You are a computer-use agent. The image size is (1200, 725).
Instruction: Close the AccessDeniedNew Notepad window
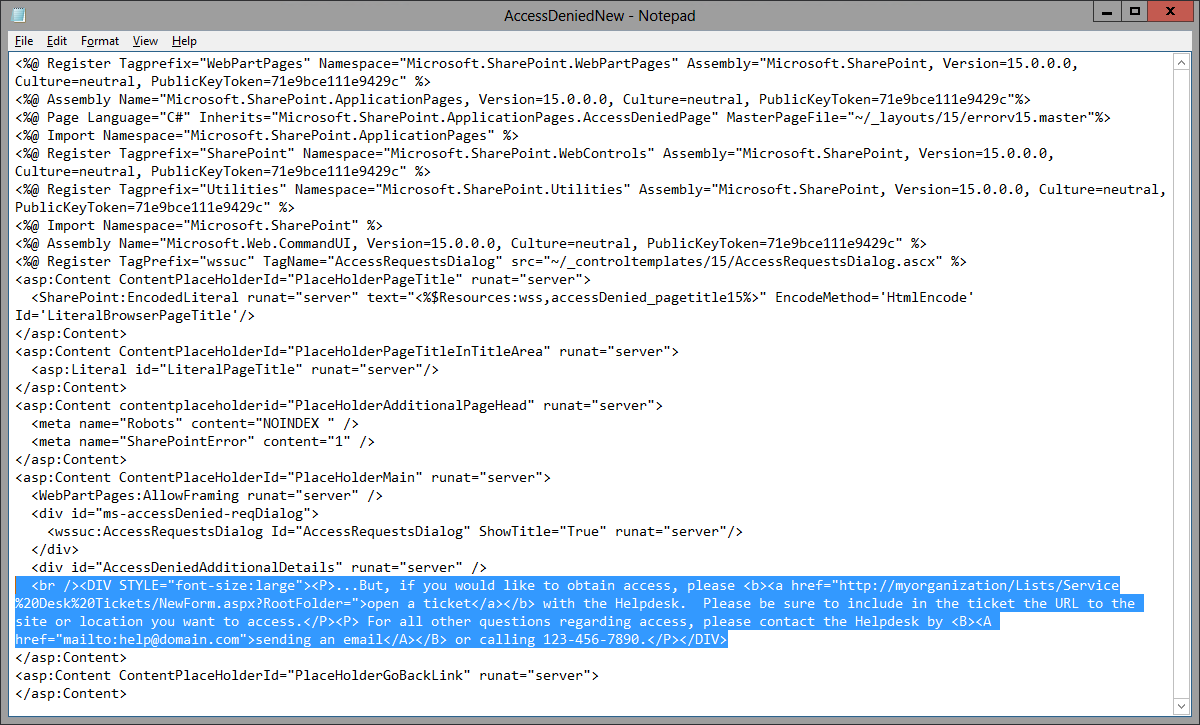point(1170,12)
